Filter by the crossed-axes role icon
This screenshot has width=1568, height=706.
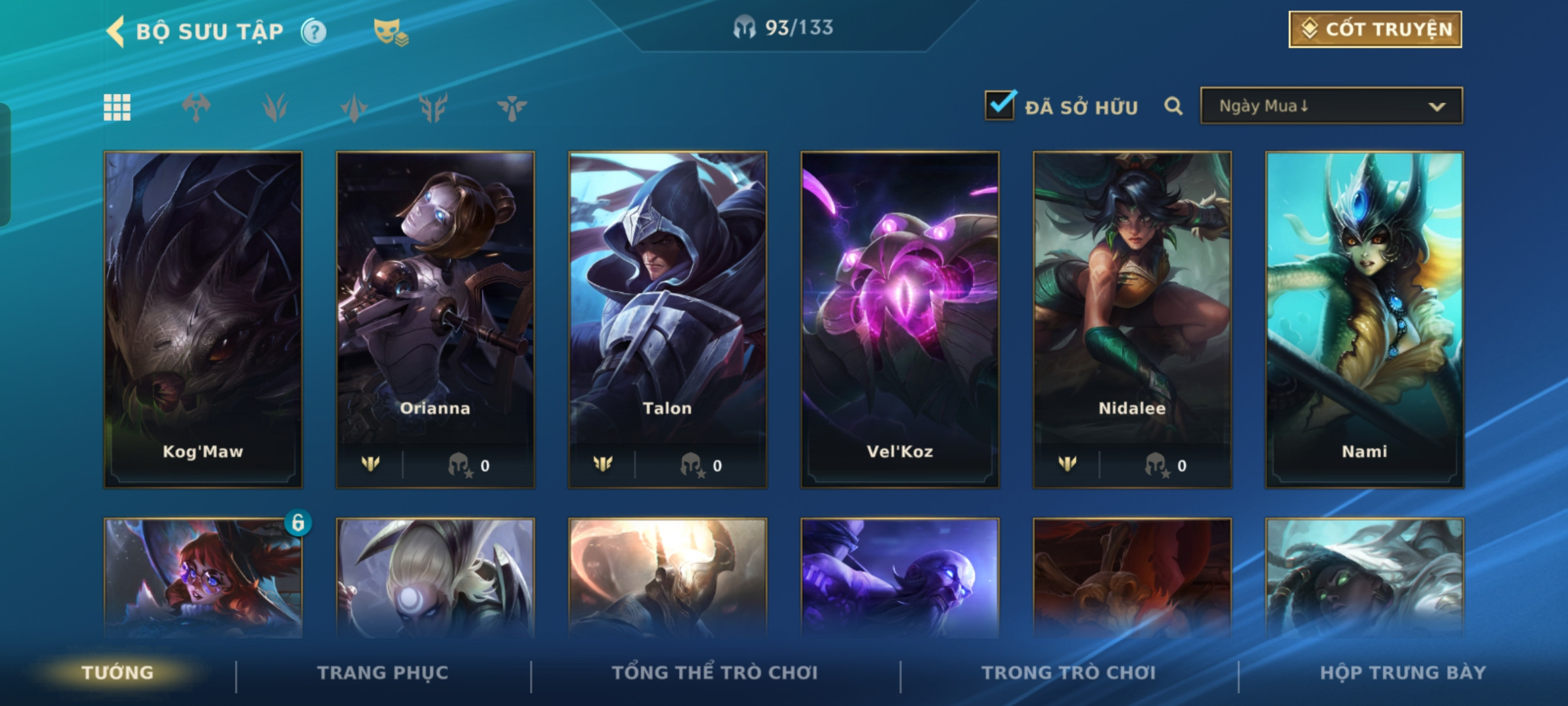coord(196,107)
